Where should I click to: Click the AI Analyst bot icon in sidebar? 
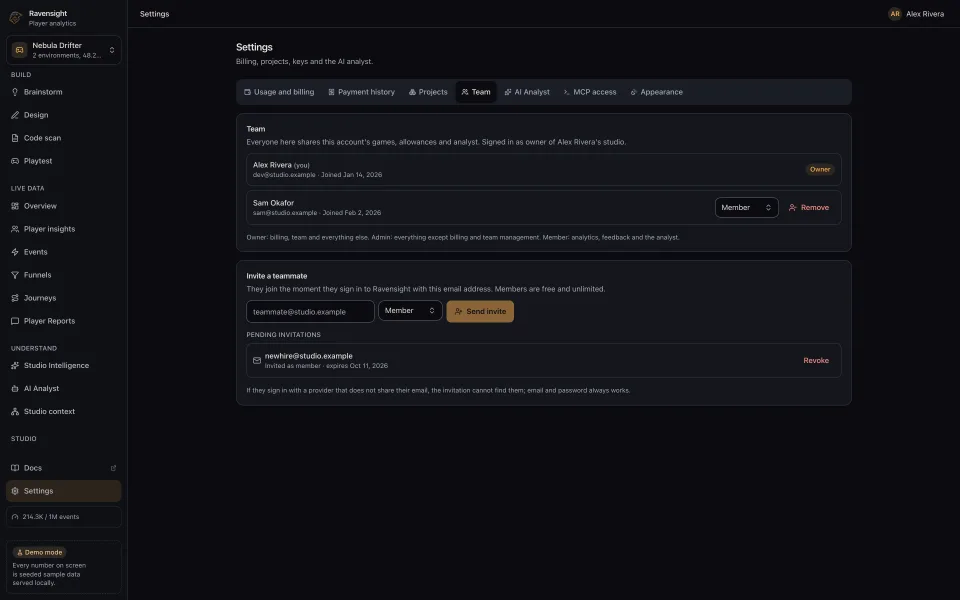(x=15, y=389)
